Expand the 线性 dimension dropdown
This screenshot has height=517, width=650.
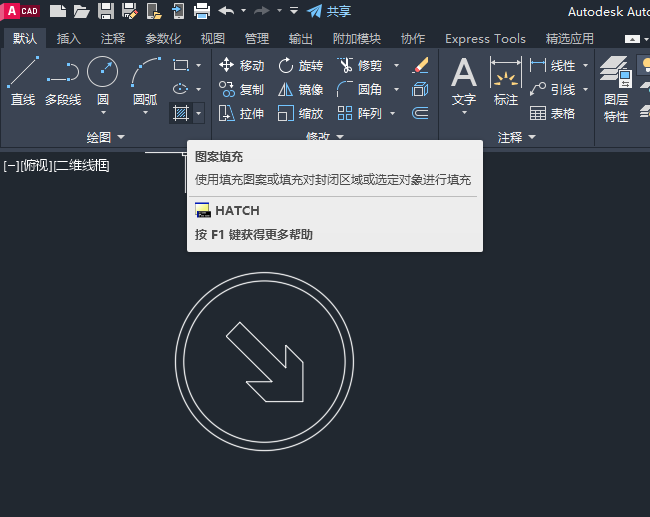click(585, 65)
